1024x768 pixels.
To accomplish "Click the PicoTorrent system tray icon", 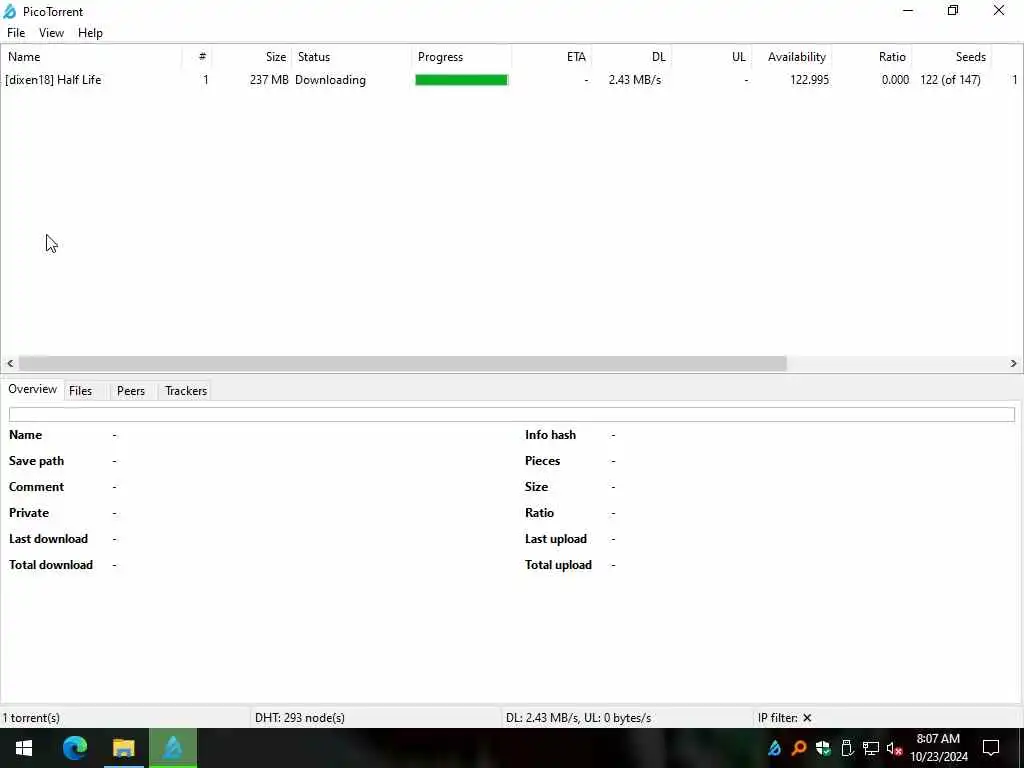I will (x=775, y=748).
